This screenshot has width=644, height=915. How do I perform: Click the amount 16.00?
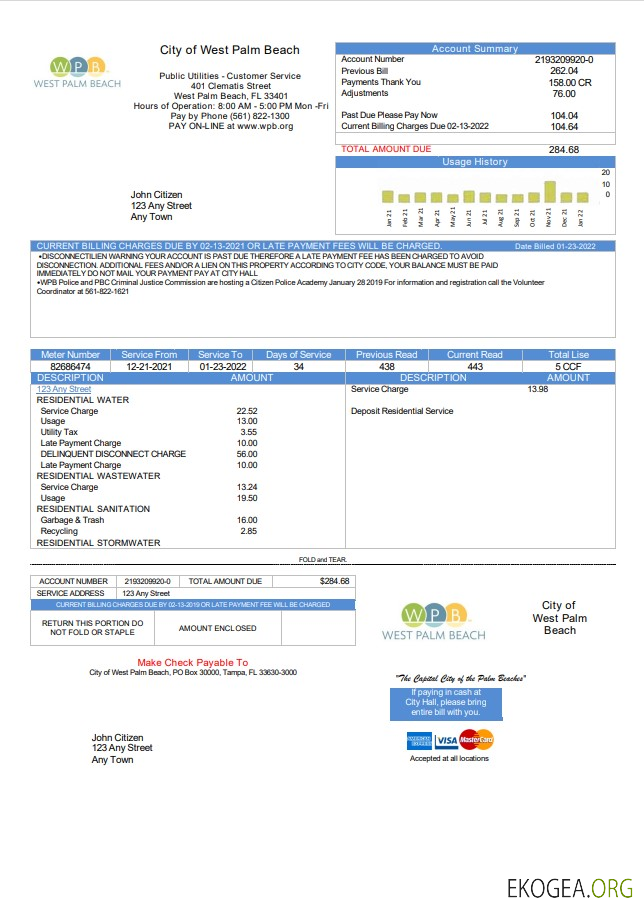[247, 520]
